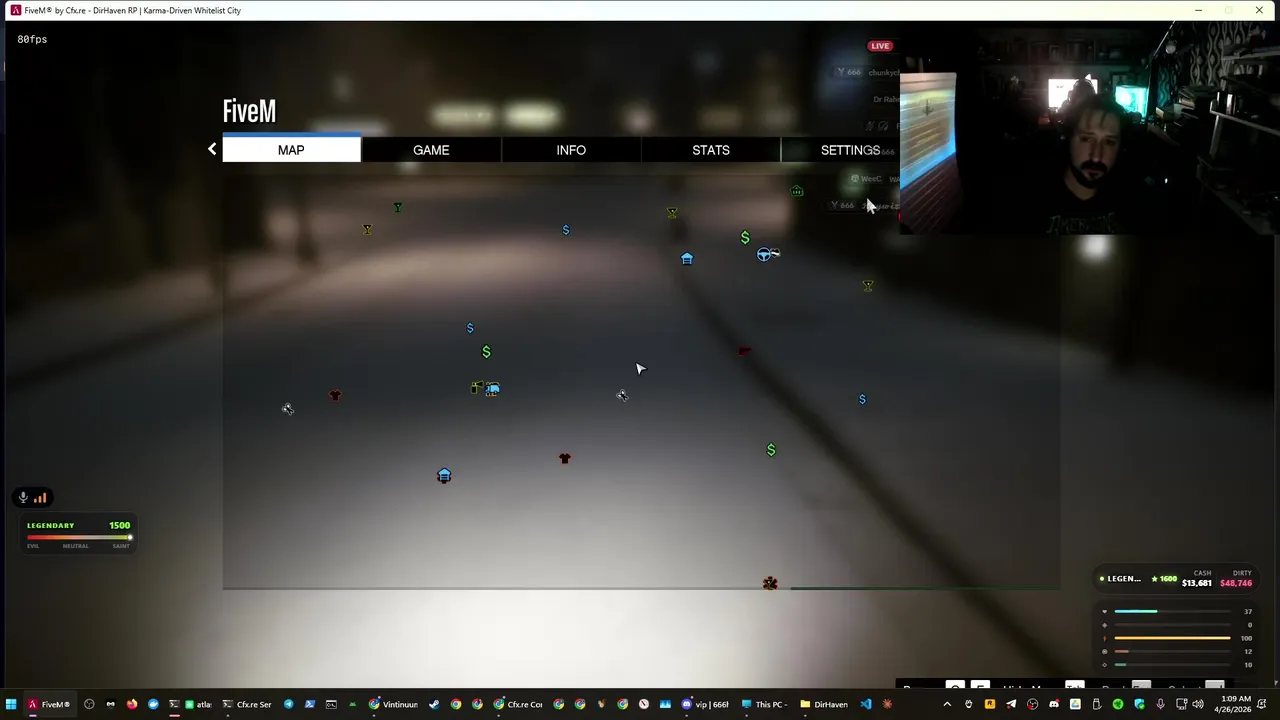Click the Discord tray icon
The width and height of the screenshot is (1280, 720).
(x=1054, y=704)
